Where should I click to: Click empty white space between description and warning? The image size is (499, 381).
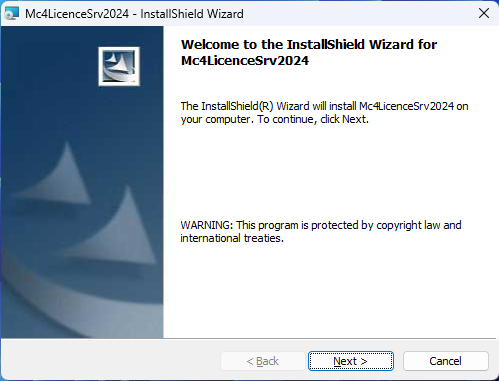pyautogui.click(x=328, y=173)
